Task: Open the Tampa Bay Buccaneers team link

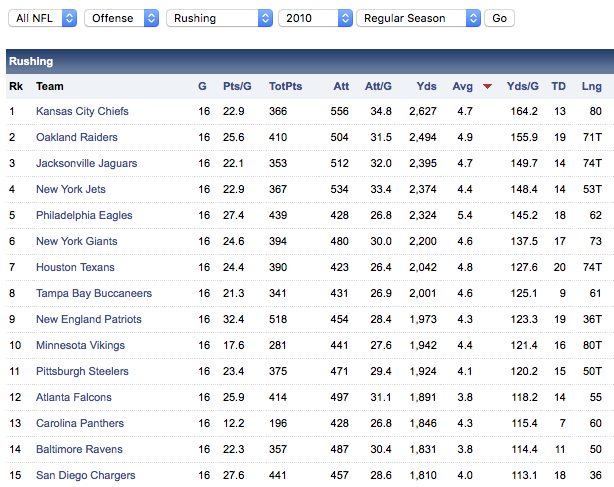Action: (x=94, y=293)
